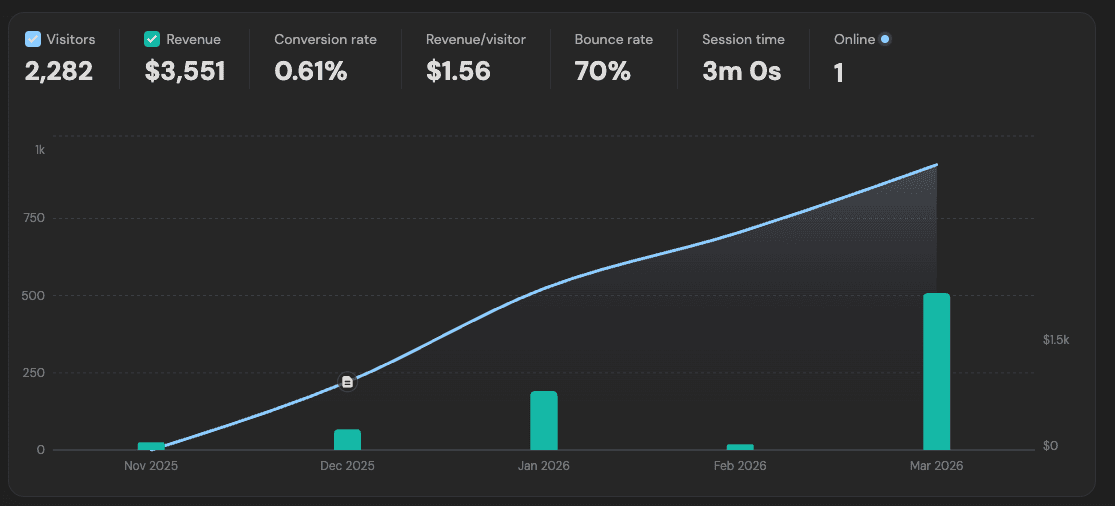Screen dimensions: 1115x506
Task: Click the annotation note icon on Dec 2025
Action: [x=347, y=382]
